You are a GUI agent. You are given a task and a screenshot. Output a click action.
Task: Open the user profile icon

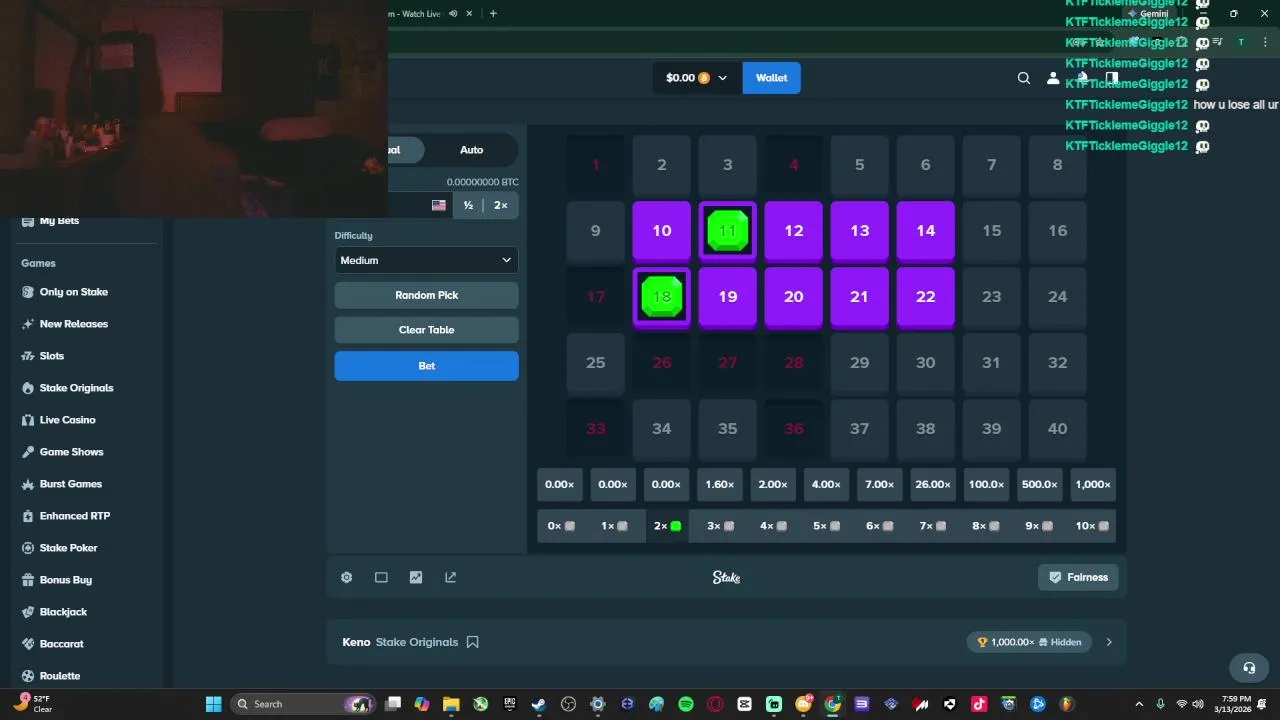(x=1053, y=78)
